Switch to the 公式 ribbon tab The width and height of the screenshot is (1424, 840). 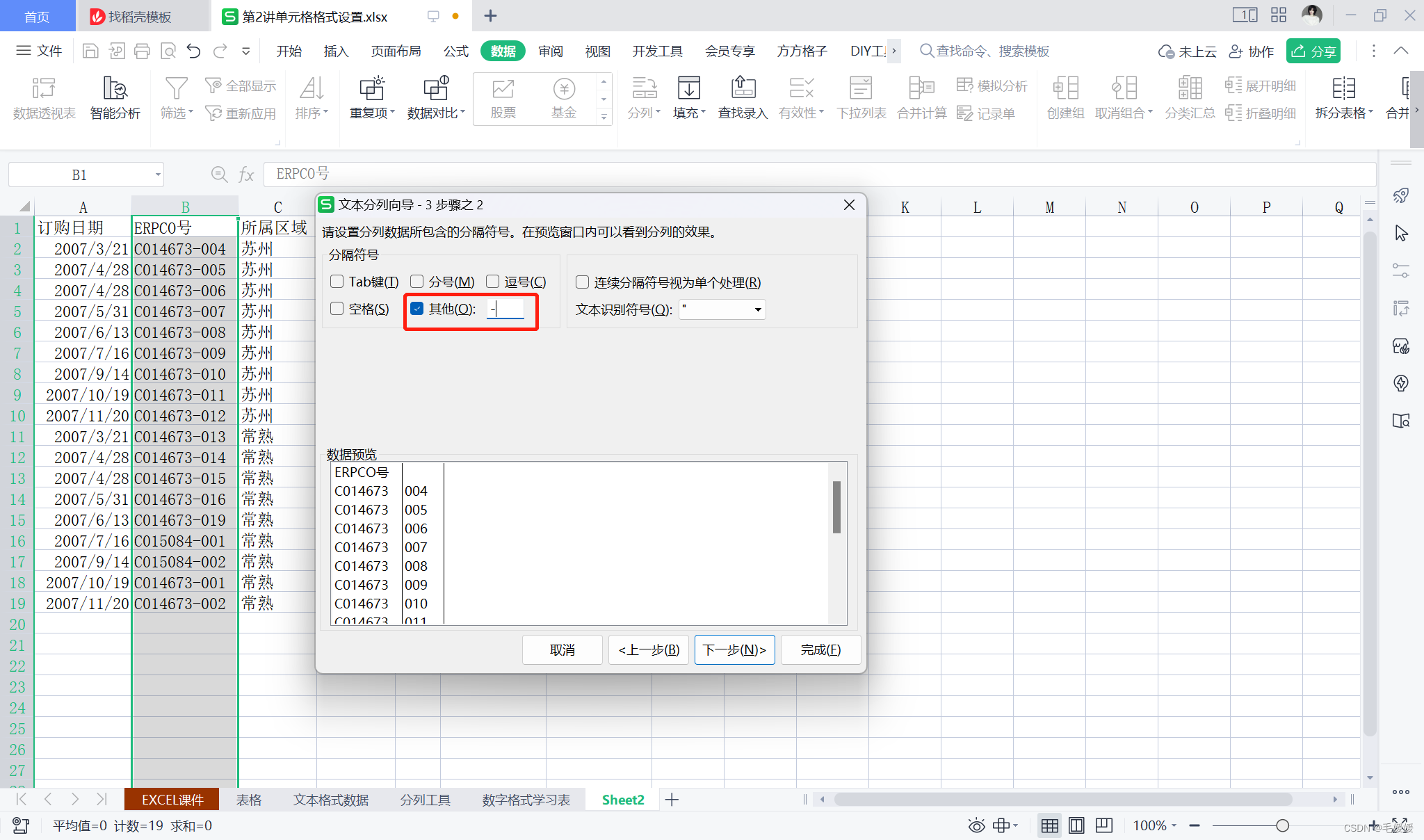point(455,51)
